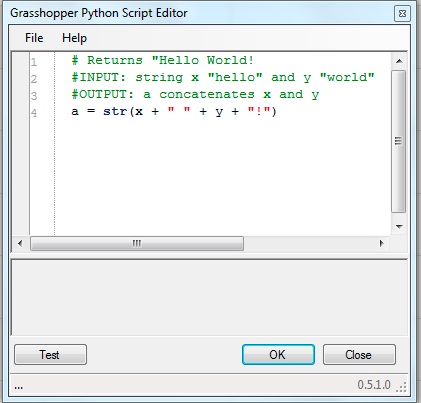421x403 pixels.
Task: Click the horizontal scrollbar left arrow
Action: click(x=20, y=243)
